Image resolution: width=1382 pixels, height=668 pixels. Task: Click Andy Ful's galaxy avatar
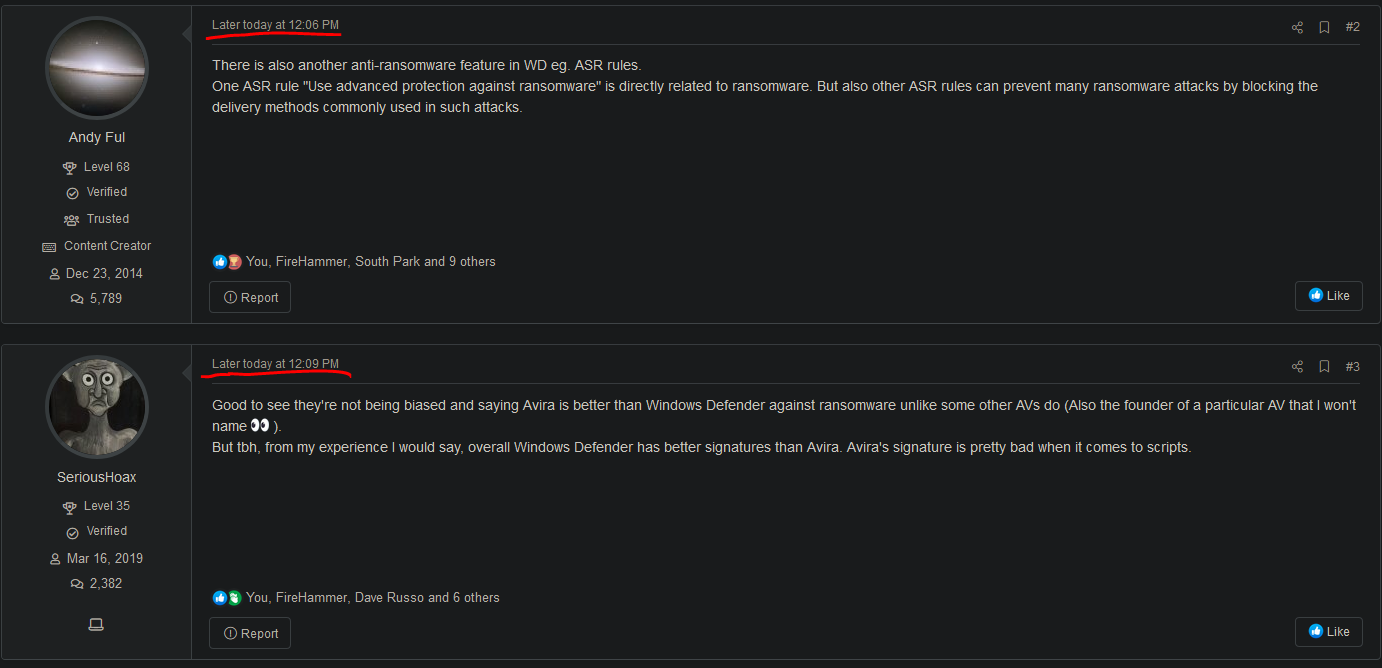97,68
